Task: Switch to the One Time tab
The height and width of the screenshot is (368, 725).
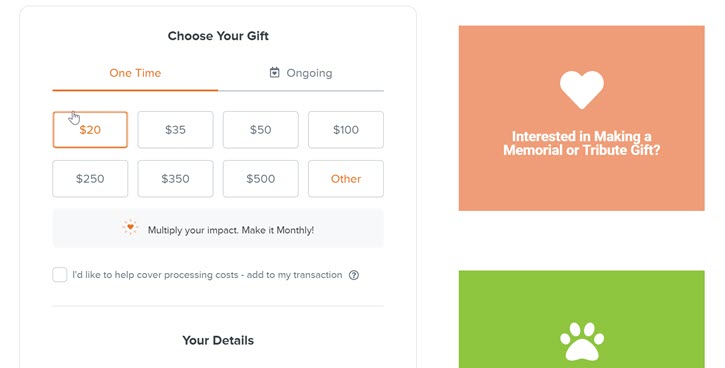Action: (x=135, y=73)
